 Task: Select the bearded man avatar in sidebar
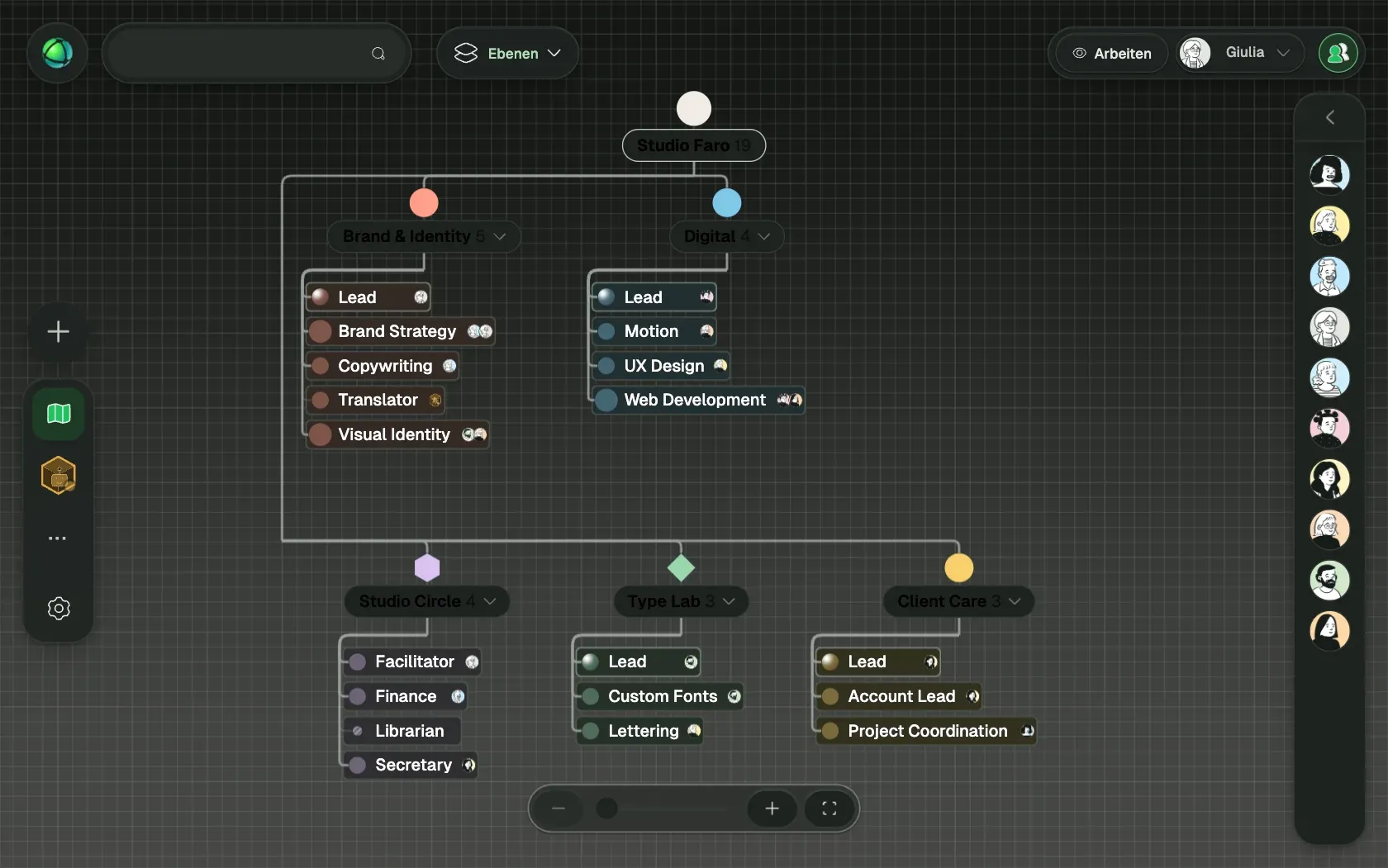click(x=1330, y=580)
